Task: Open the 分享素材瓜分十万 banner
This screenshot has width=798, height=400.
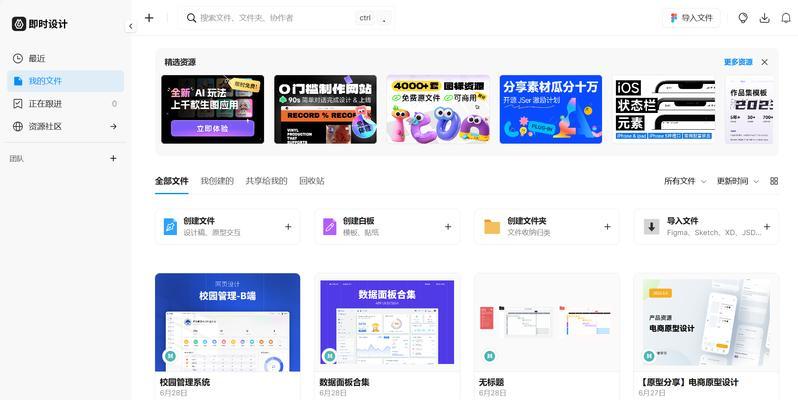Action: [551, 109]
